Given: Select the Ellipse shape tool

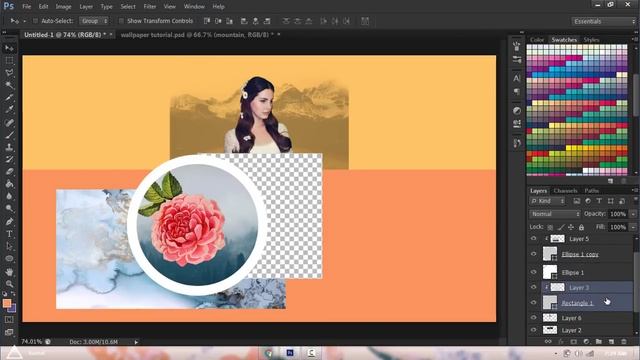Looking at the screenshot, I should 9,258.
